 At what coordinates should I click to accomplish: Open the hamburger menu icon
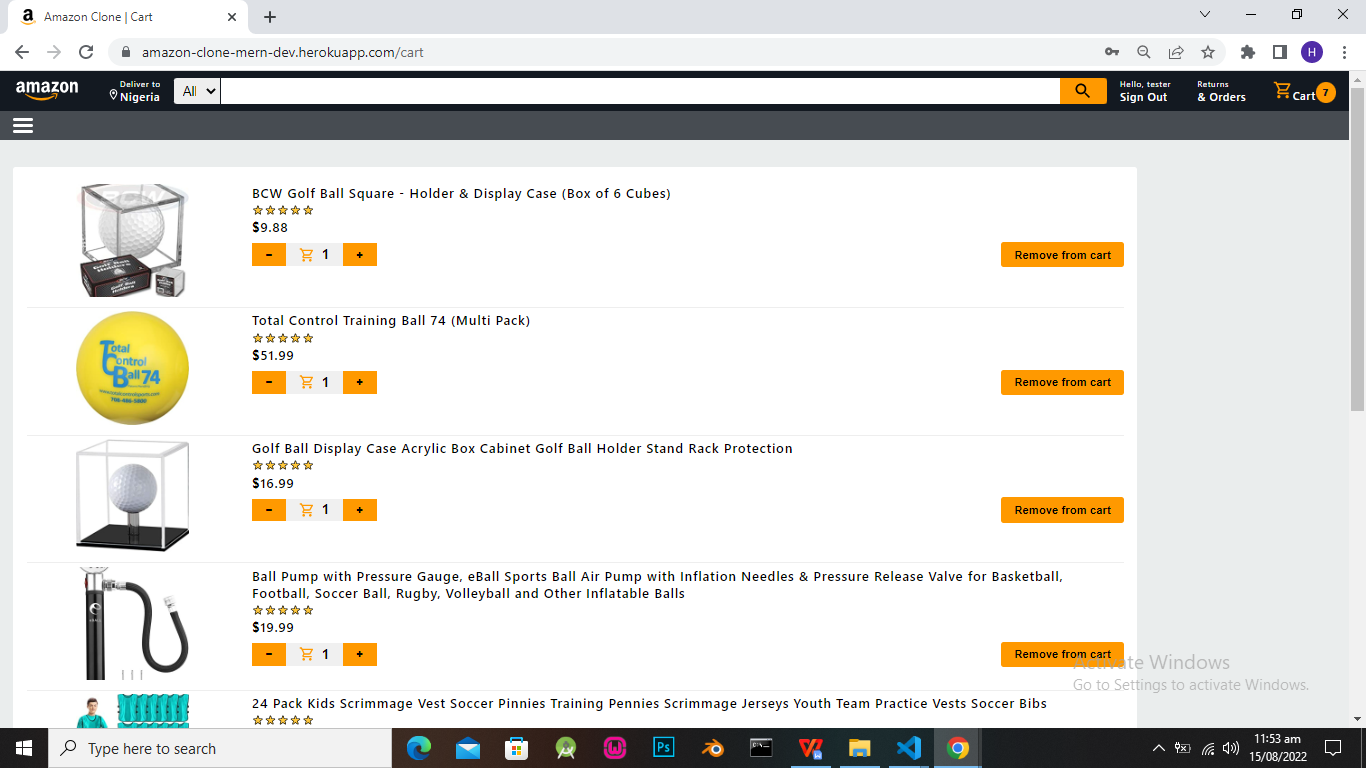23,125
